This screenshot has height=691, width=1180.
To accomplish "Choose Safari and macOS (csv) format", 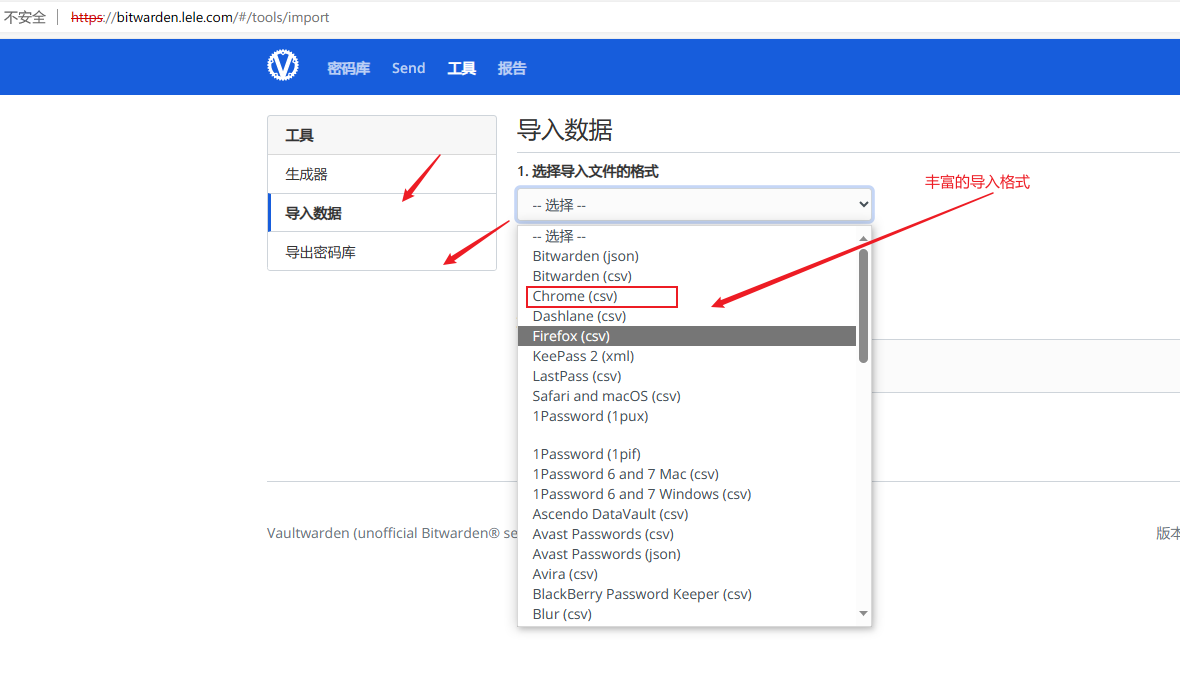I will coord(686,396).
